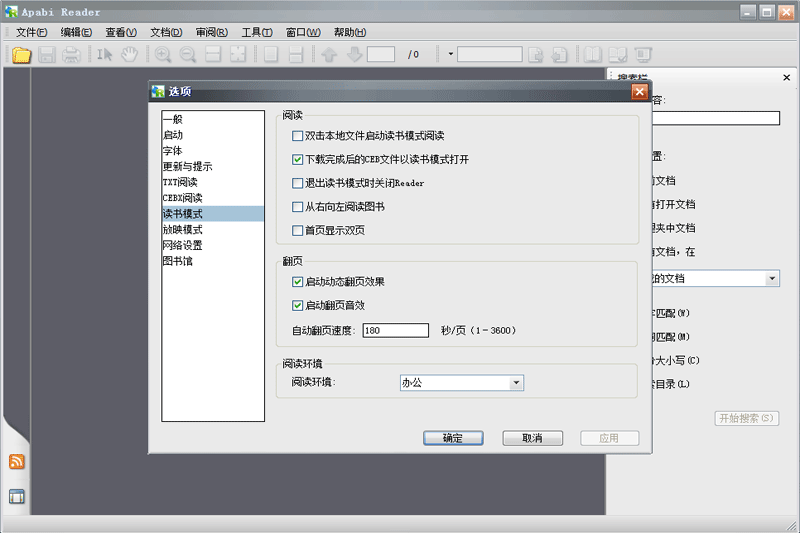Viewport: 800px width, 533px height.
Task: Click the fit page toolbar icon
Action: click(x=238, y=55)
